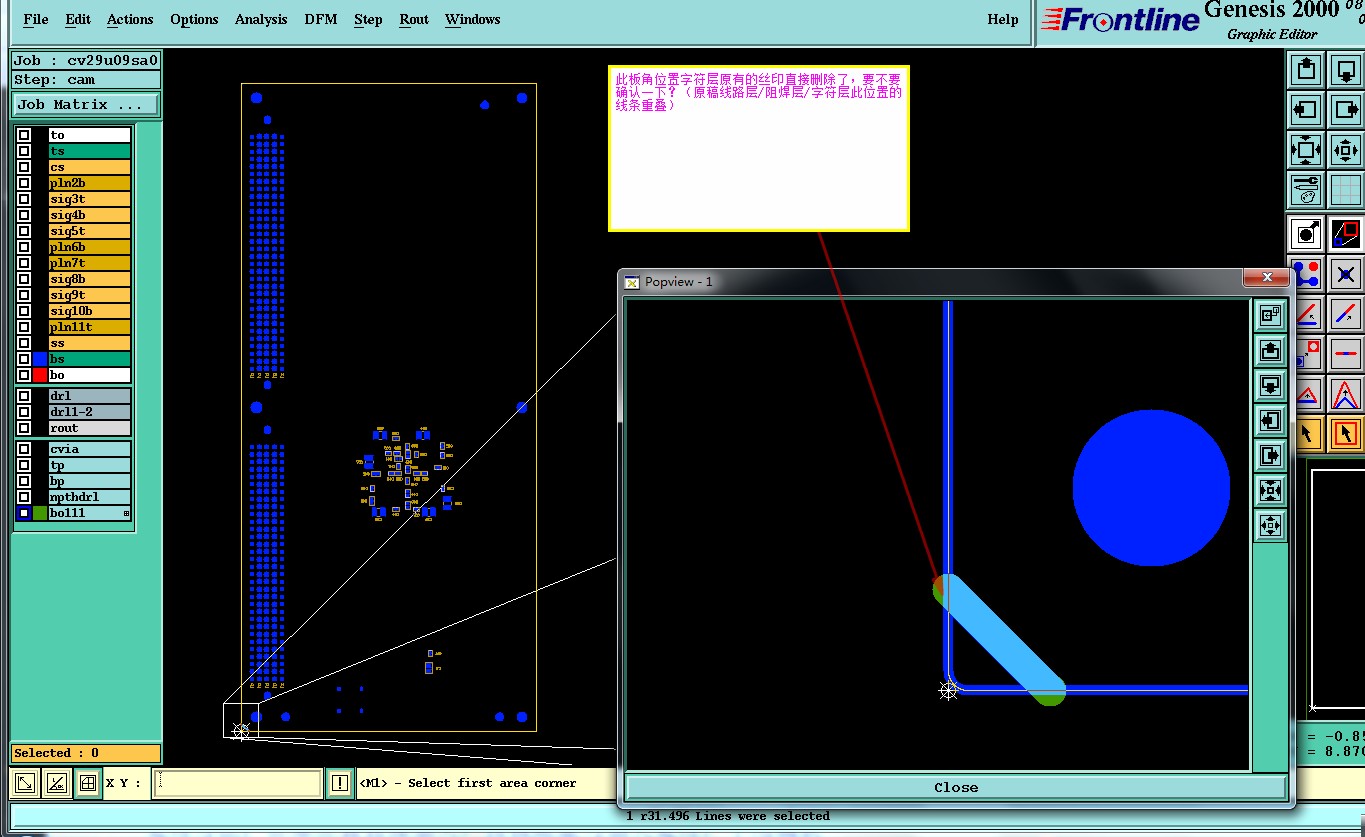
Task: Toggle checkbox for the 'ts' layer
Action: [23, 151]
